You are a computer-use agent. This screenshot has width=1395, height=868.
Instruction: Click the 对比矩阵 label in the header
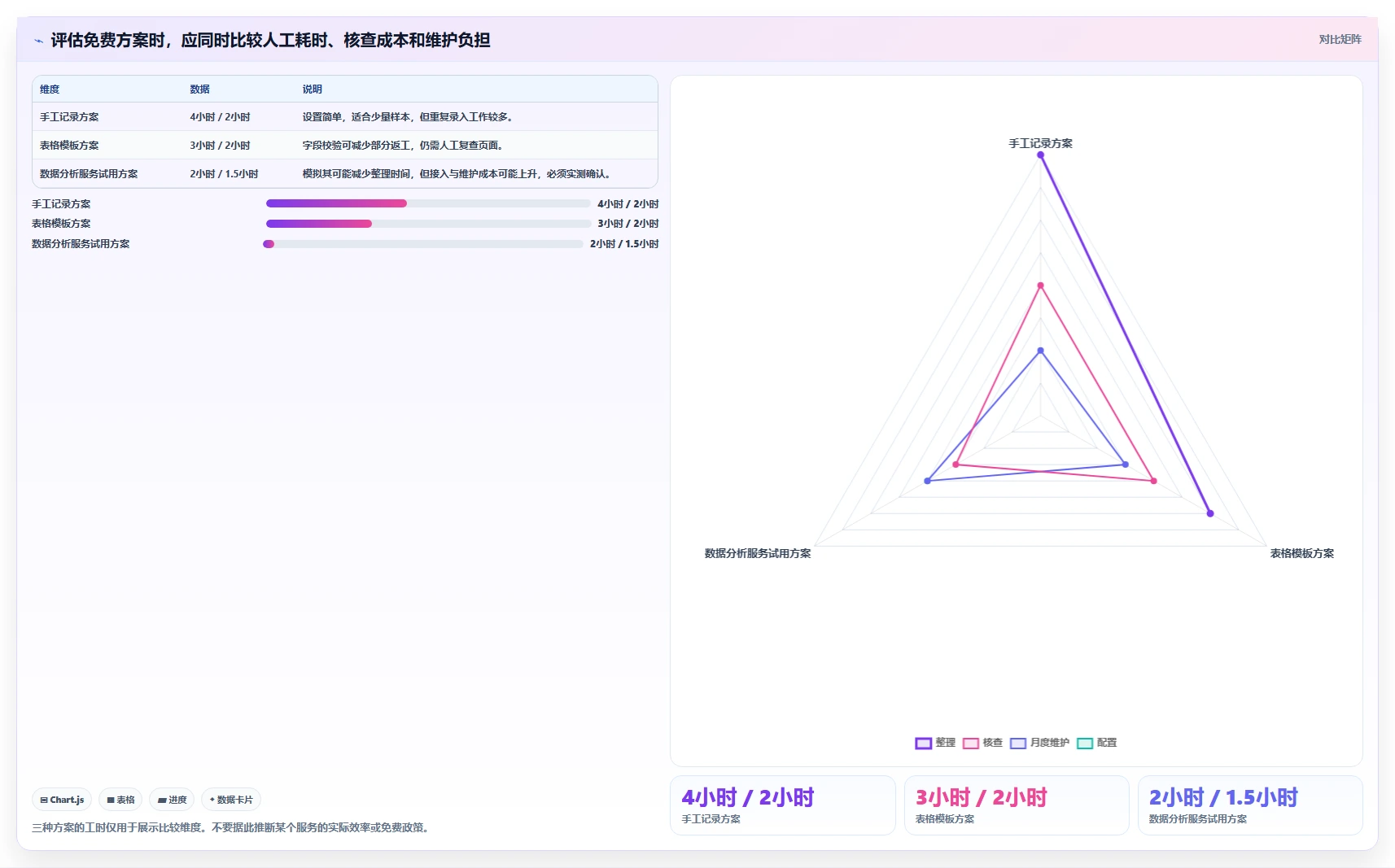1340,39
